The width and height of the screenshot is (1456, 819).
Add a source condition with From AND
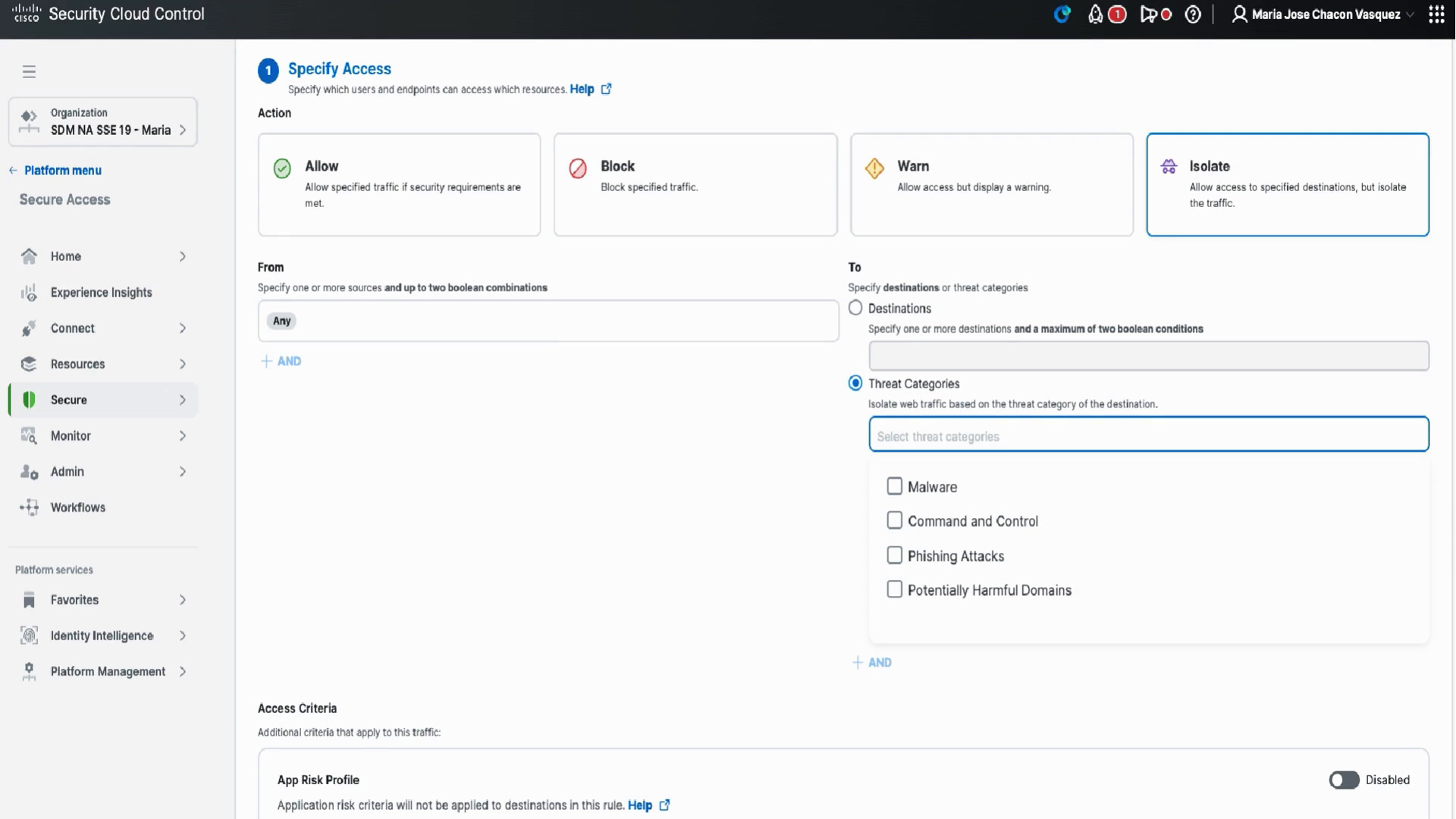tap(281, 361)
